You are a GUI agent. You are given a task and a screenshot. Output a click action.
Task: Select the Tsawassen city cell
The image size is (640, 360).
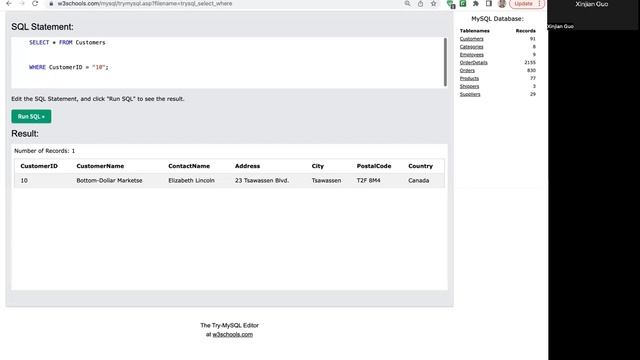[326, 180]
